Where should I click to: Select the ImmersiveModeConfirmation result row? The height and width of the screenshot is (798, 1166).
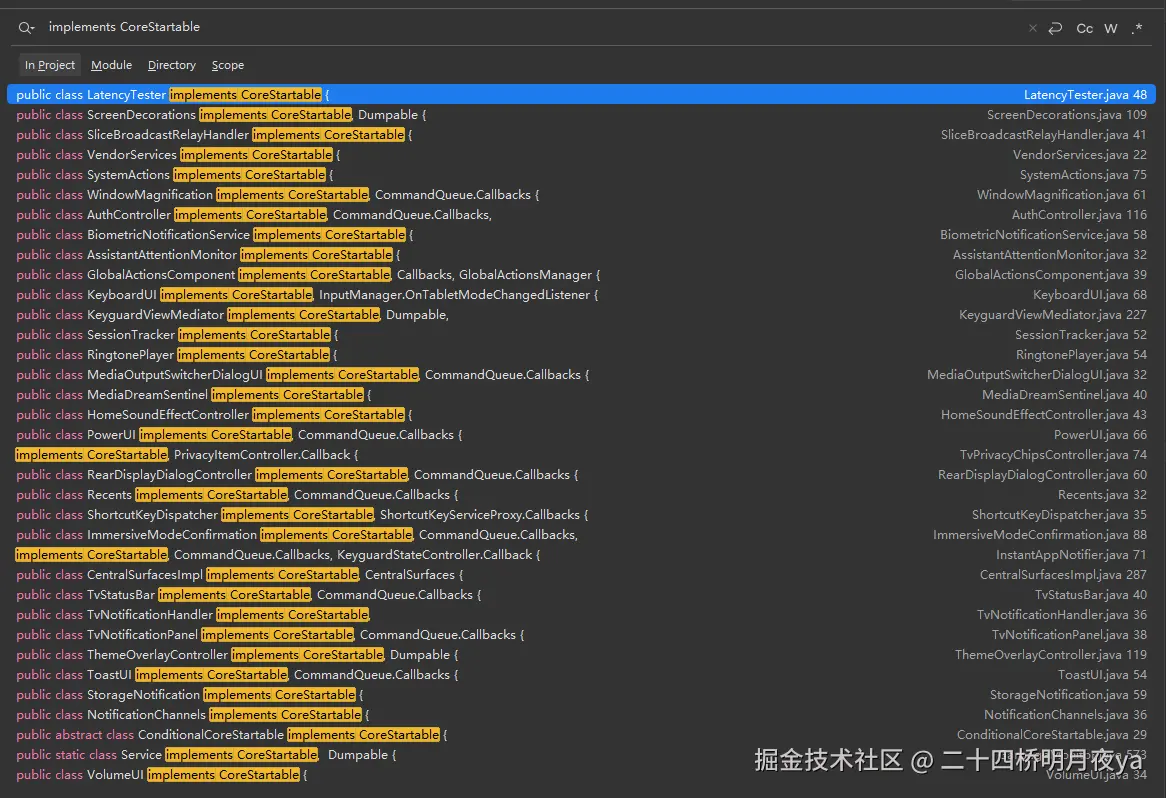582,535
